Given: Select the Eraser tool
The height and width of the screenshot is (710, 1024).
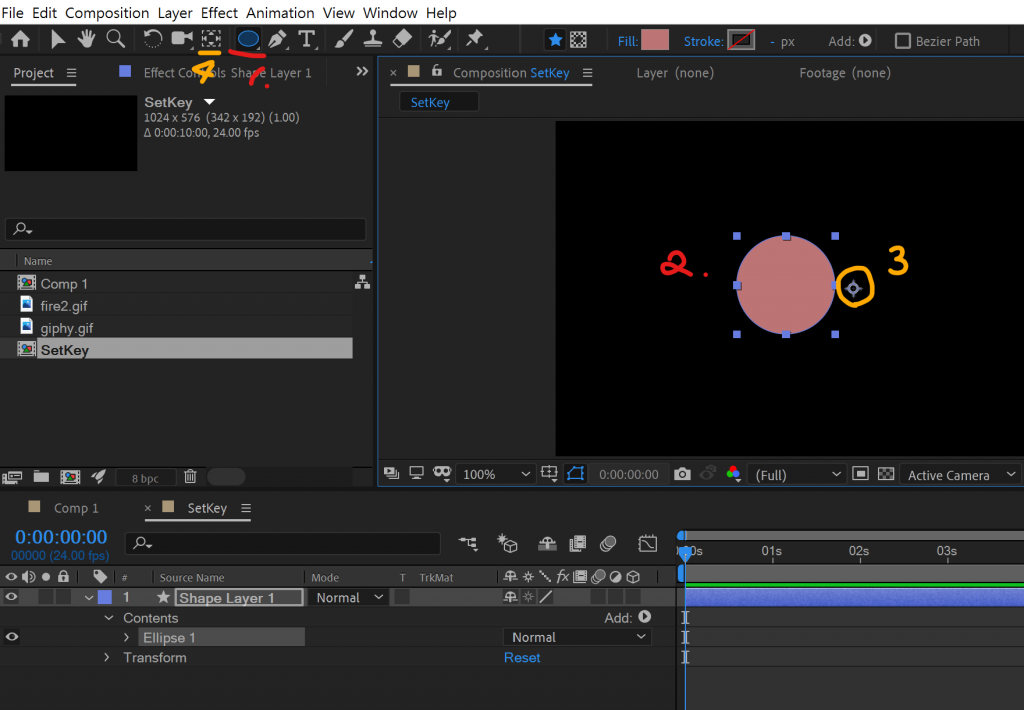Looking at the screenshot, I should (x=401, y=39).
